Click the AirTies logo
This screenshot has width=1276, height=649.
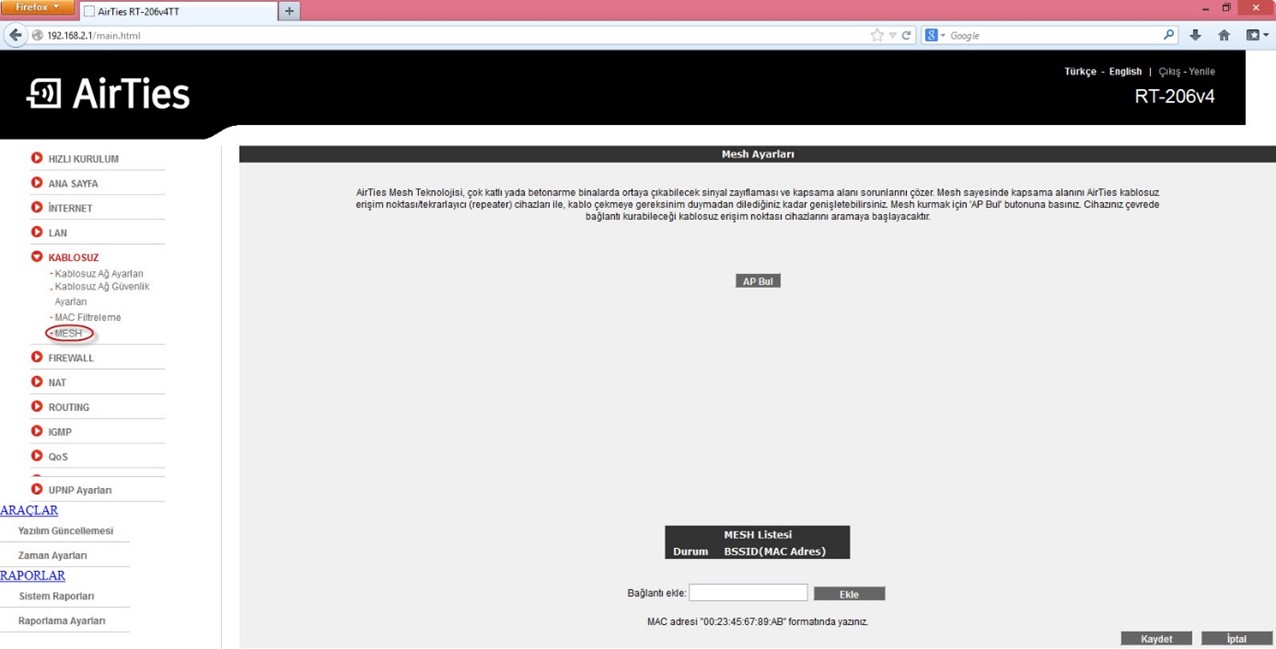[x=108, y=94]
